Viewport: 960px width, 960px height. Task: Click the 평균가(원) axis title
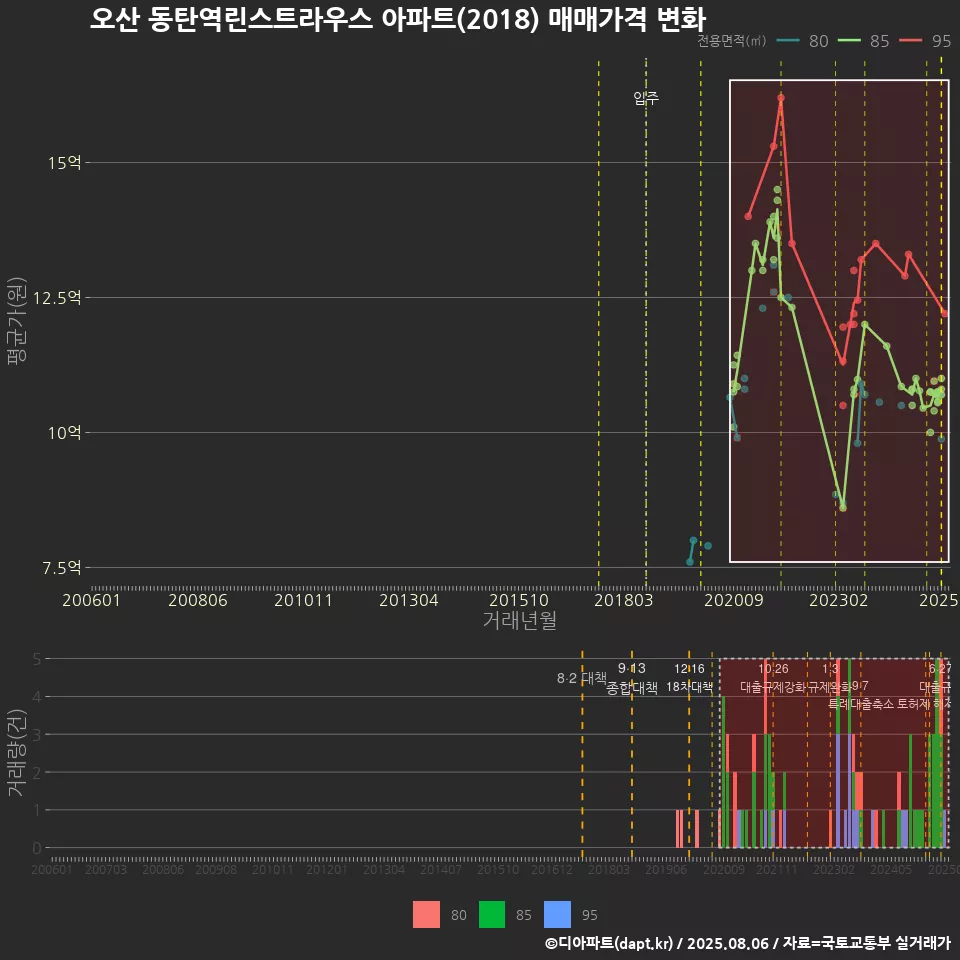click(x=17, y=321)
